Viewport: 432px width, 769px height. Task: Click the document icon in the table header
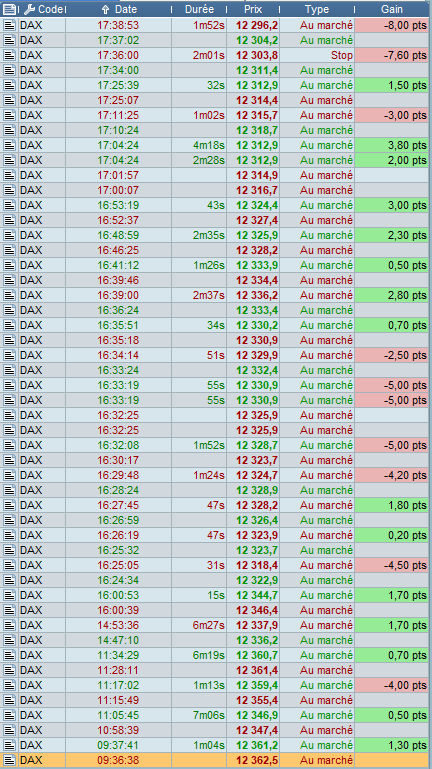[x=9, y=9]
